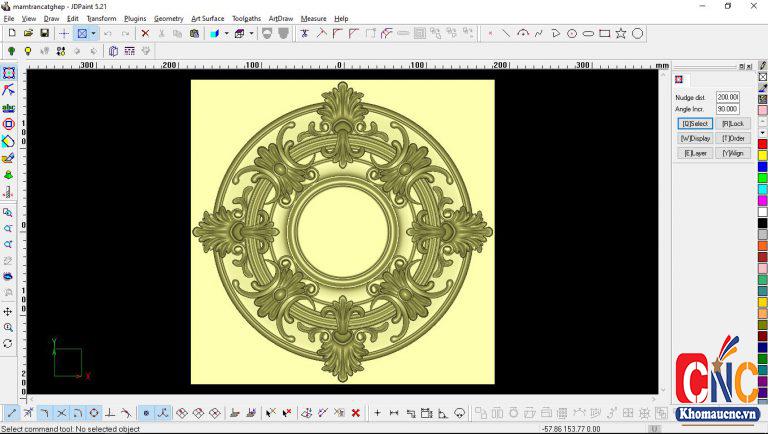The height and width of the screenshot is (434, 768).
Task: Open the dropdown arrow beside selection box tool
Action: (x=93, y=33)
